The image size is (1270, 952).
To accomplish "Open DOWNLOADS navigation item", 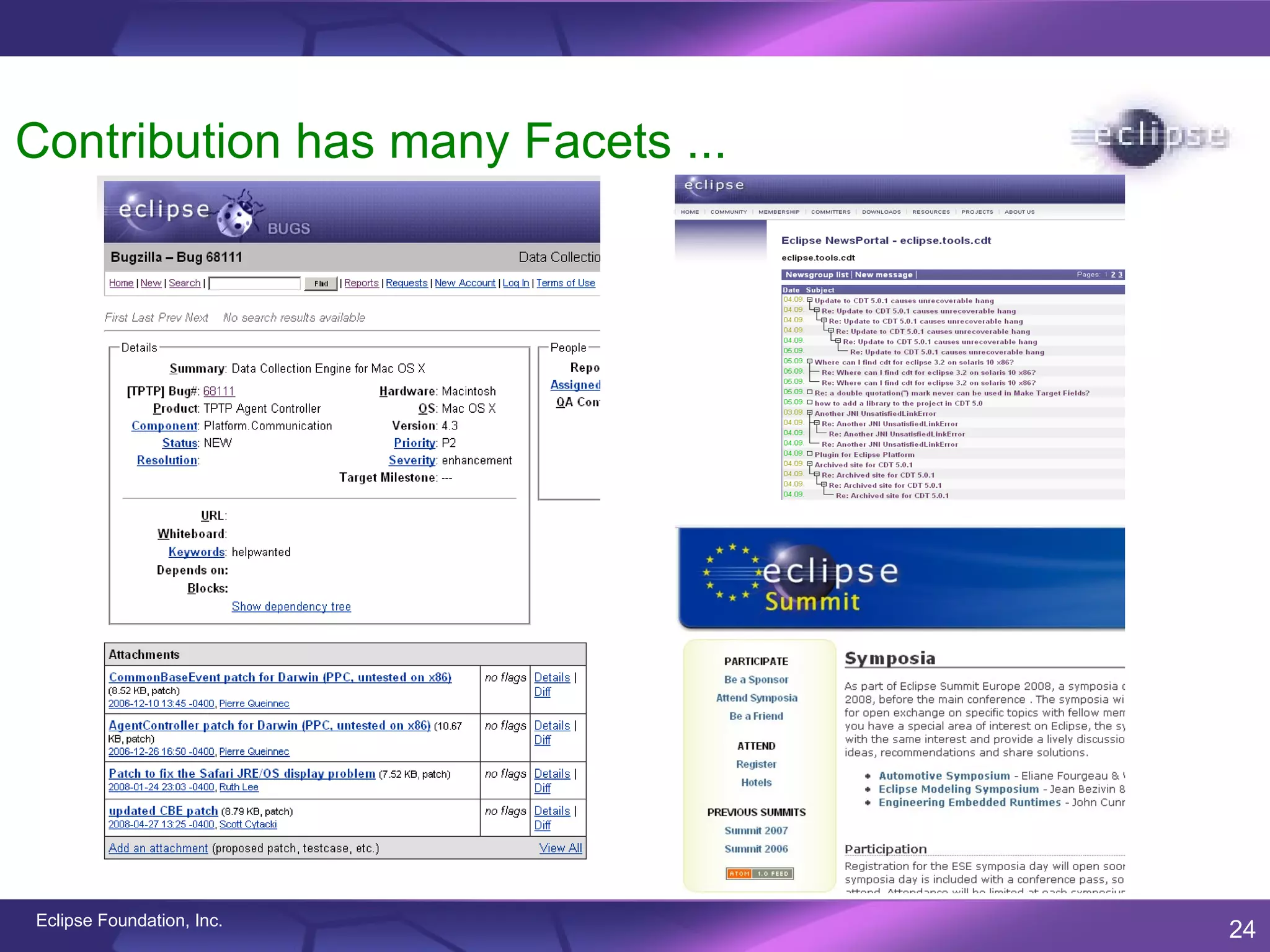I will tap(881, 212).
